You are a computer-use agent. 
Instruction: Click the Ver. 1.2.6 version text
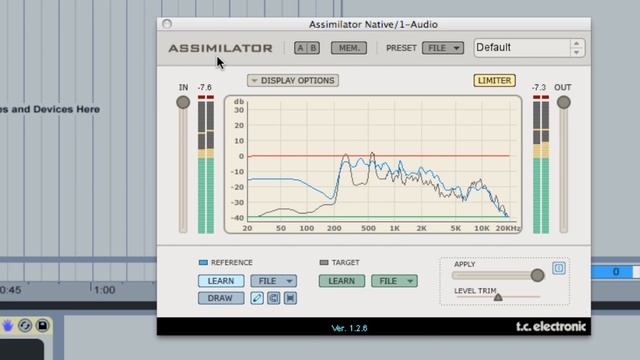click(349, 328)
